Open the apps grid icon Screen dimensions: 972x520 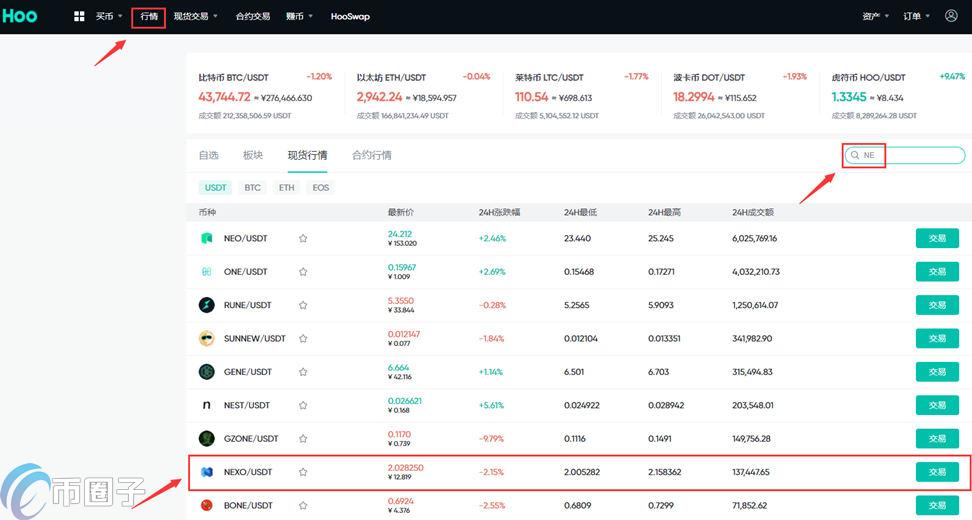pos(79,16)
